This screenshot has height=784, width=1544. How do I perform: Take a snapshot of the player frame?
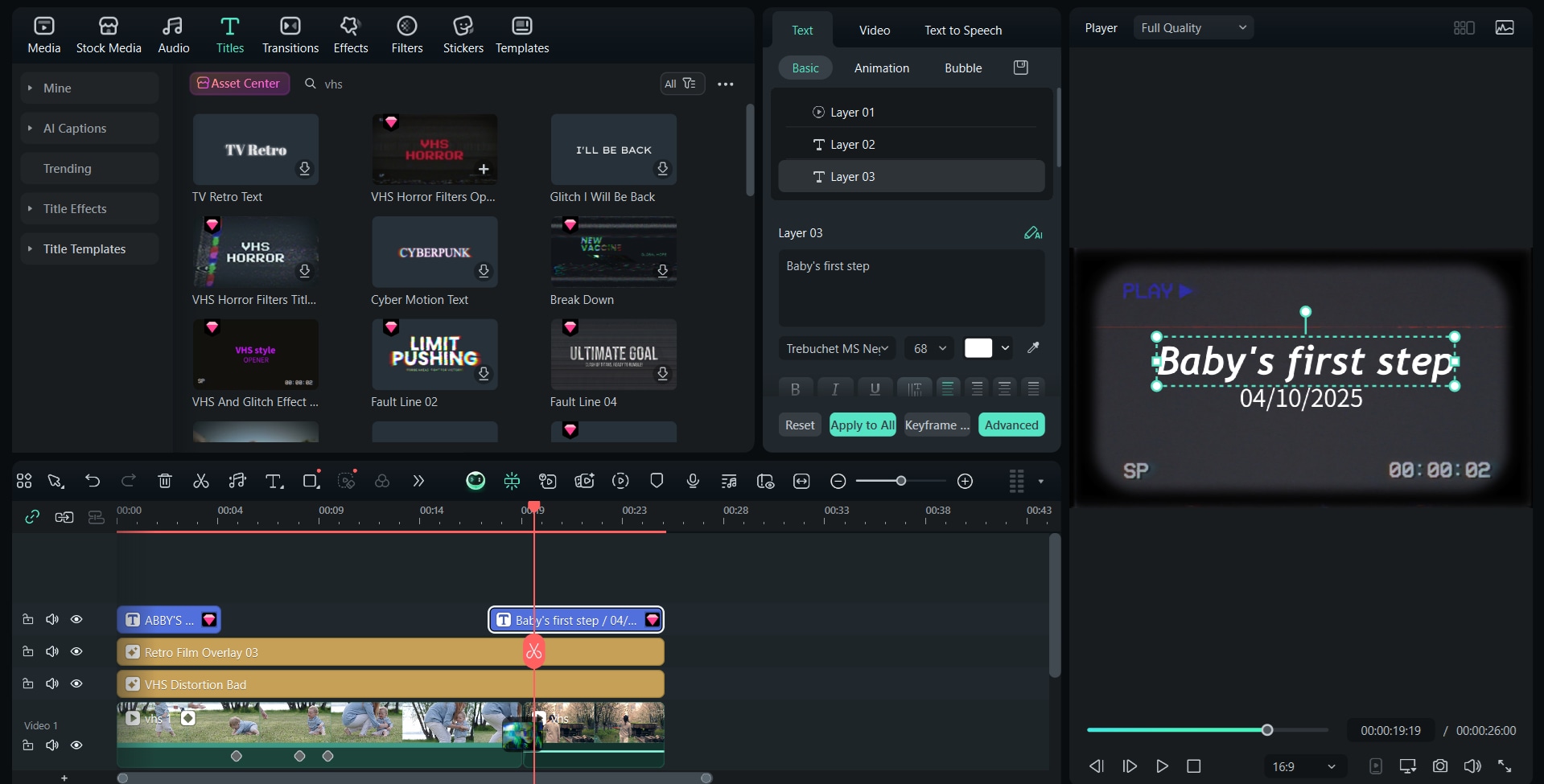1440,766
